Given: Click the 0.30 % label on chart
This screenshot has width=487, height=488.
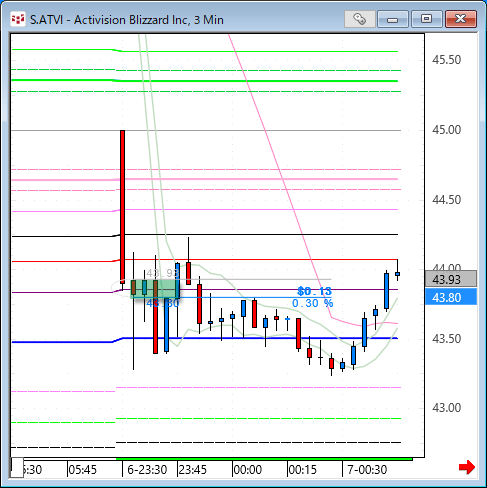Looking at the screenshot, I should point(313,303).
